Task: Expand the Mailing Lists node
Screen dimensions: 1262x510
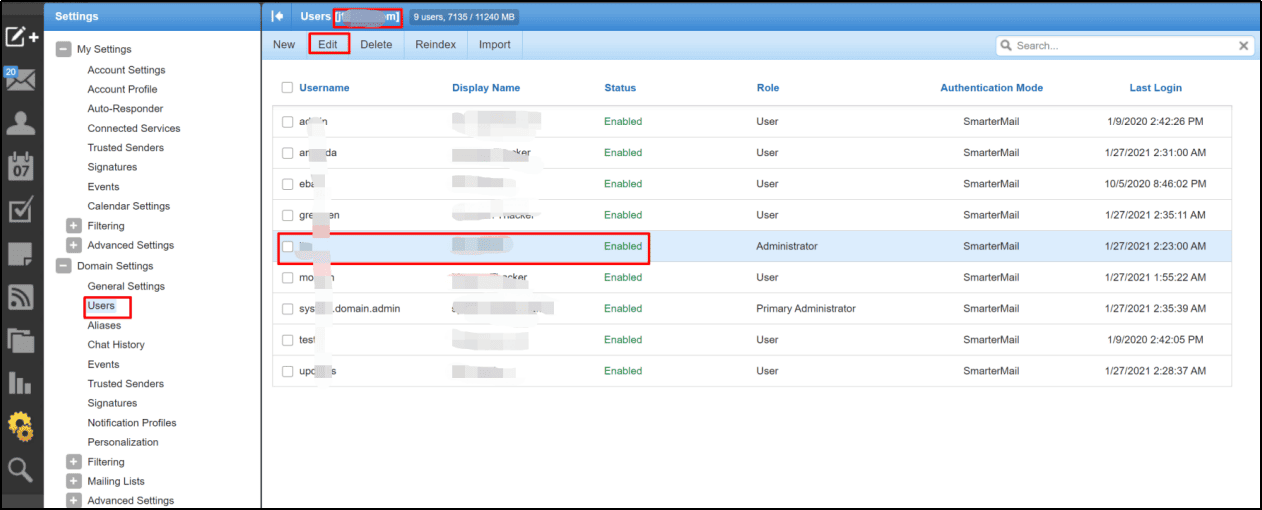Action: [x=73, y=481]
